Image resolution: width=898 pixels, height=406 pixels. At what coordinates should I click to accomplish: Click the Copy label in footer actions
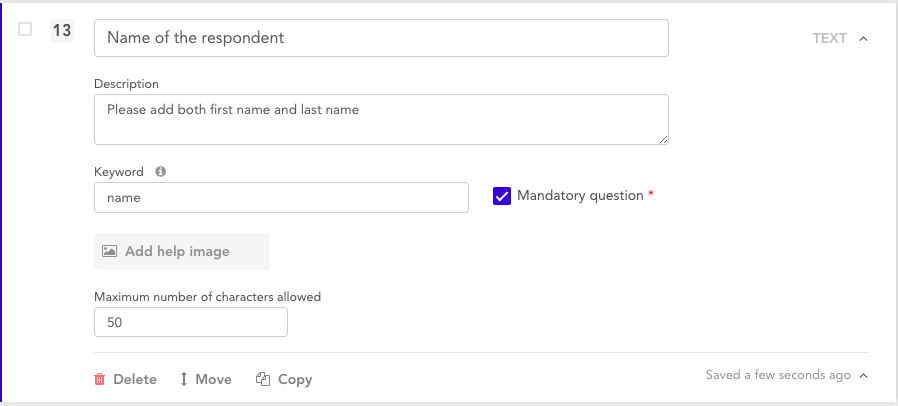coord(295,380)
